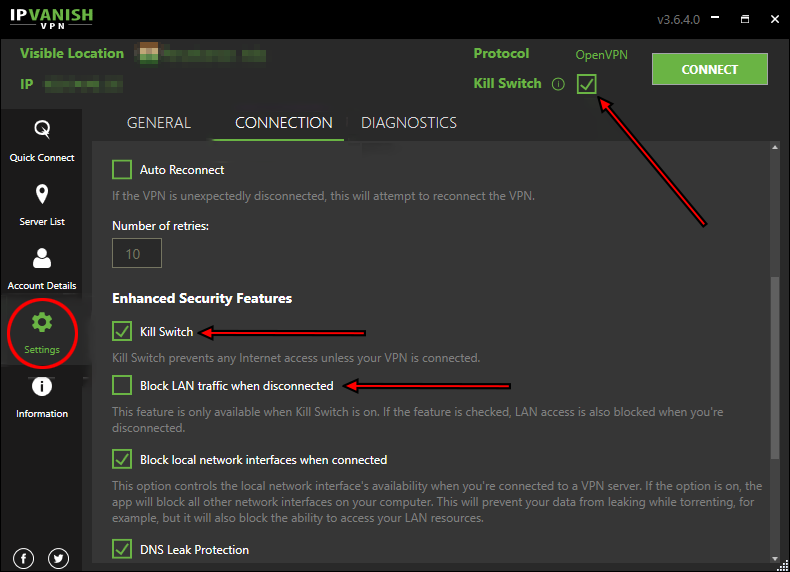
Task: Uncheck DNS Leak Protection
Action: (x=122, y=549)
